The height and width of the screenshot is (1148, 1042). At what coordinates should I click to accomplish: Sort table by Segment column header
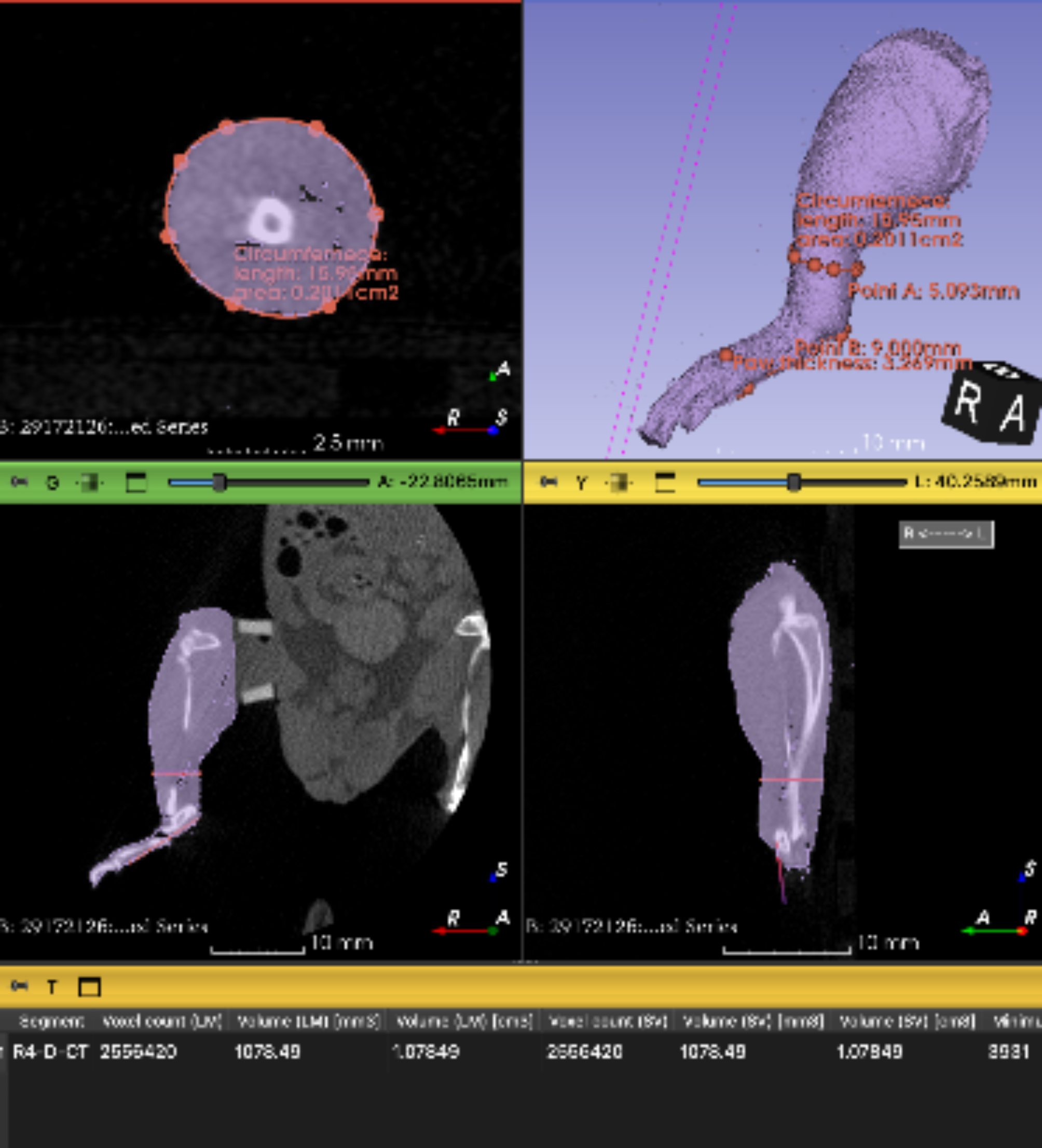(51, 1021)
